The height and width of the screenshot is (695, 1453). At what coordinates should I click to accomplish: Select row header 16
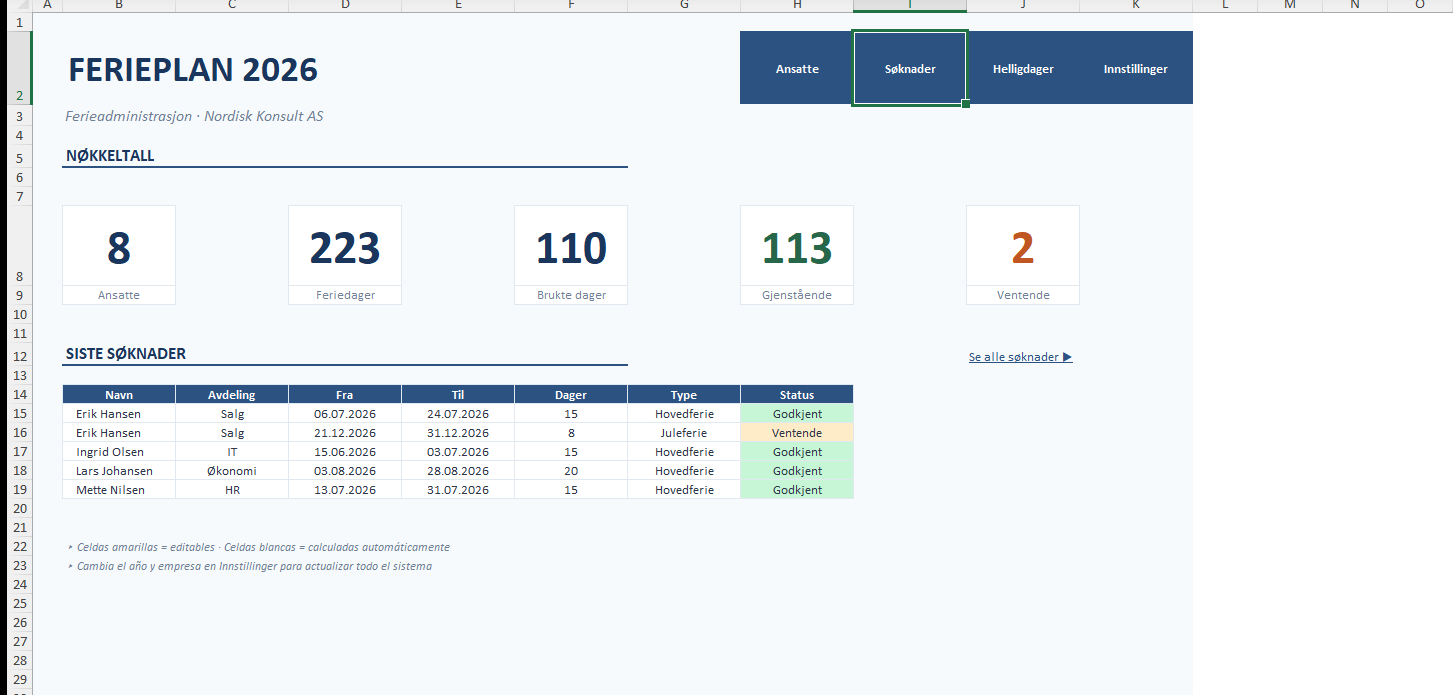[16, 433]
